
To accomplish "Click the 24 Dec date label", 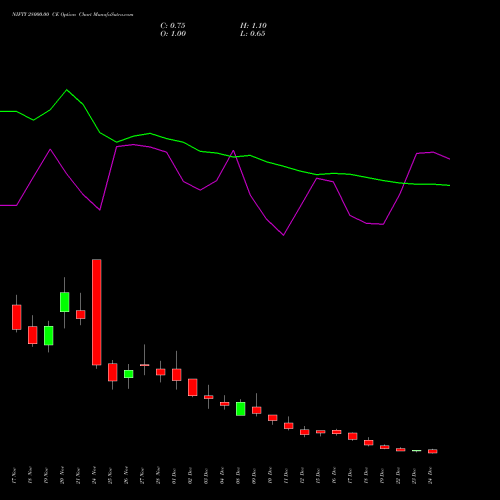I will pyautogui.click(x=430, y=476).
